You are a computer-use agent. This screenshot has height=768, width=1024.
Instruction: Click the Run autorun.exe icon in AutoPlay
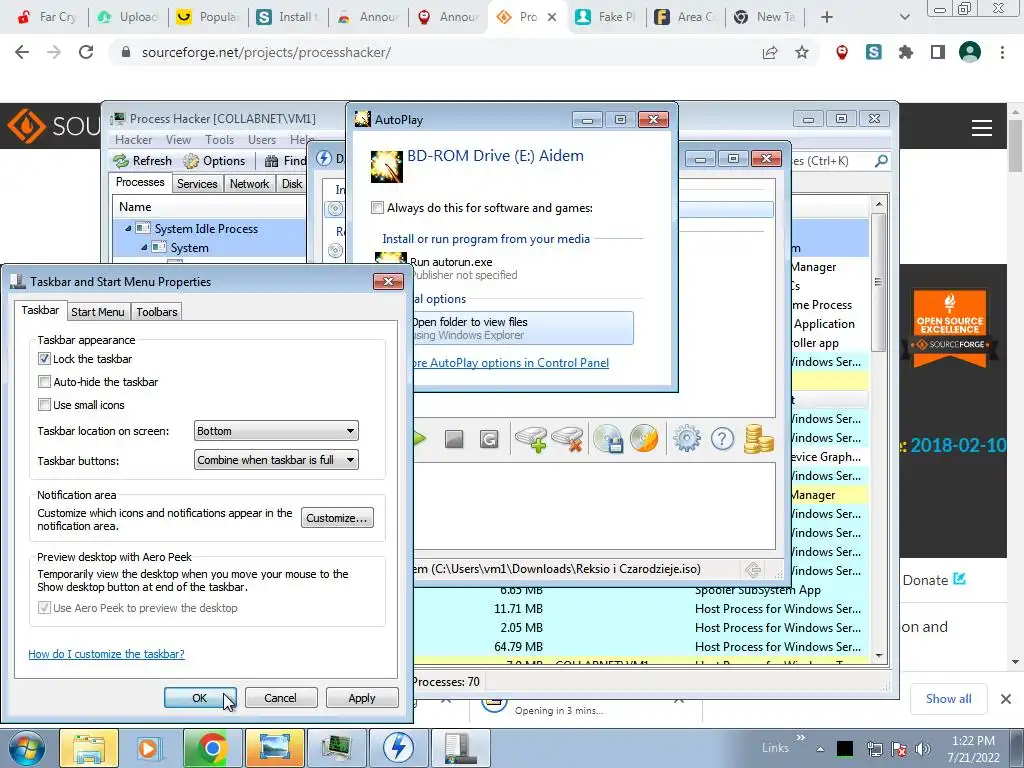coord(391,259)
